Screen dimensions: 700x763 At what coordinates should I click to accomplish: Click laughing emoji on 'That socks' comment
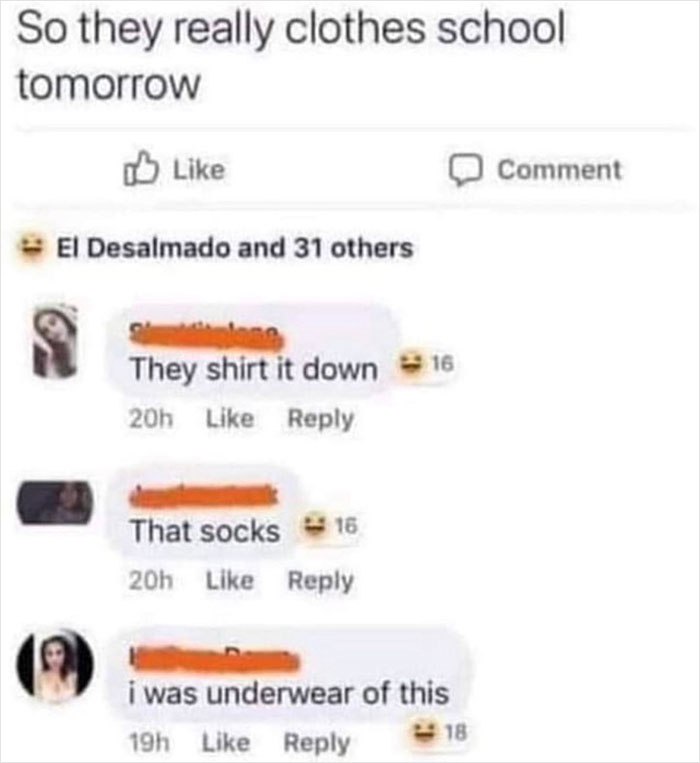[x=315, y=525]
